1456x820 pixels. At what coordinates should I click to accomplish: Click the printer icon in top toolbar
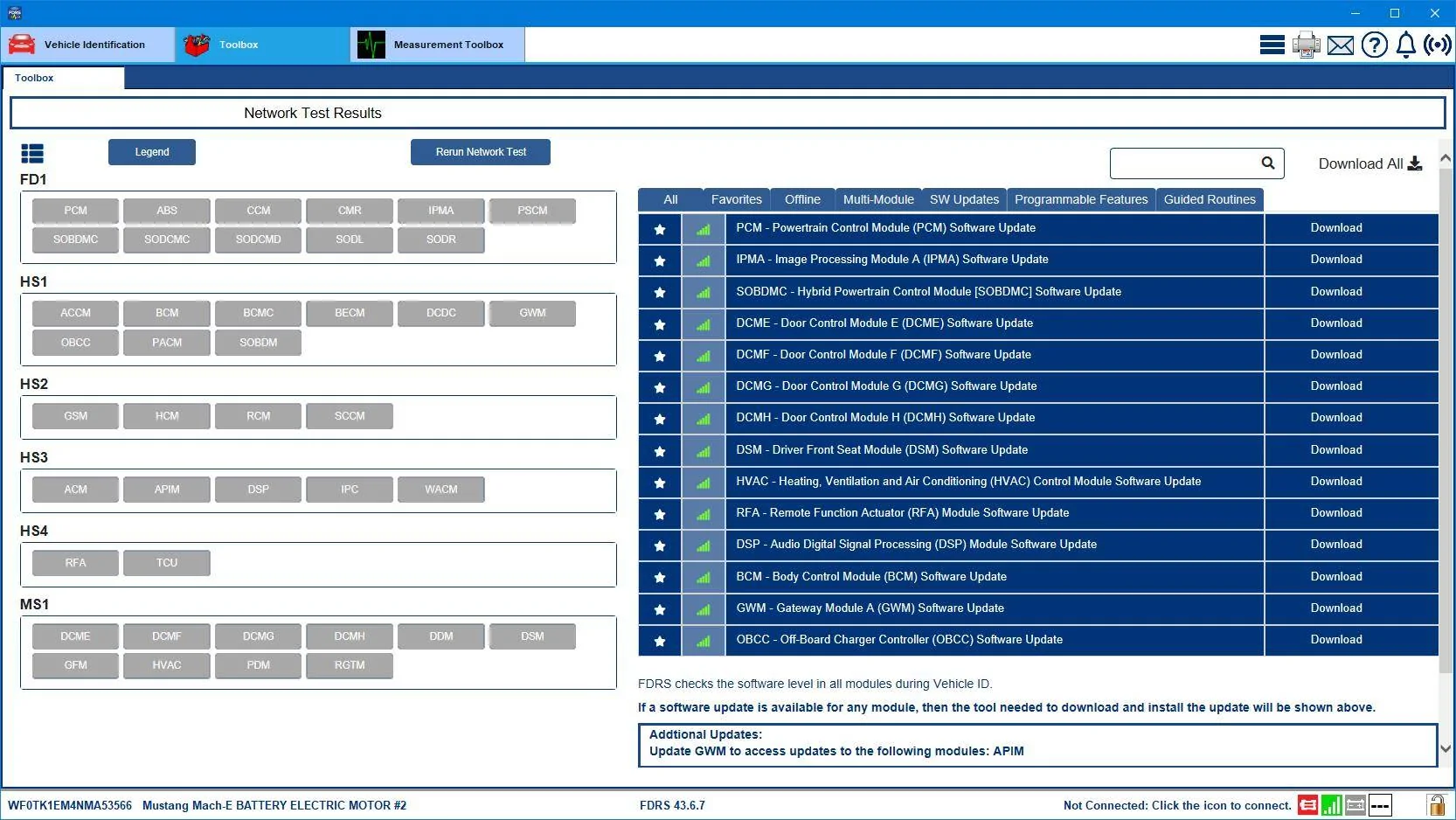(1307, 45)
